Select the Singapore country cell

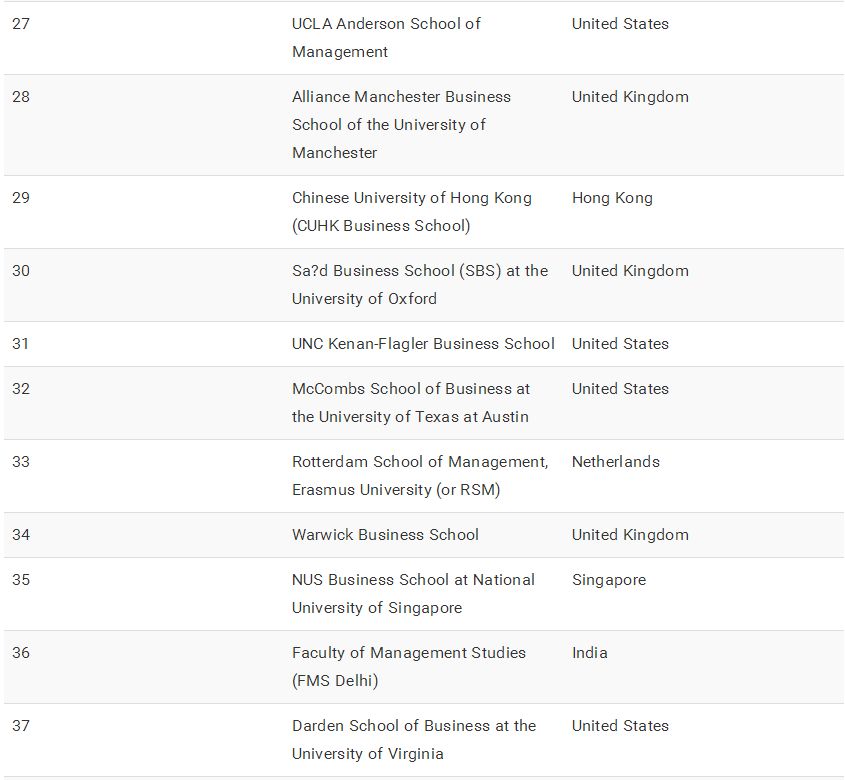point(609,580)
